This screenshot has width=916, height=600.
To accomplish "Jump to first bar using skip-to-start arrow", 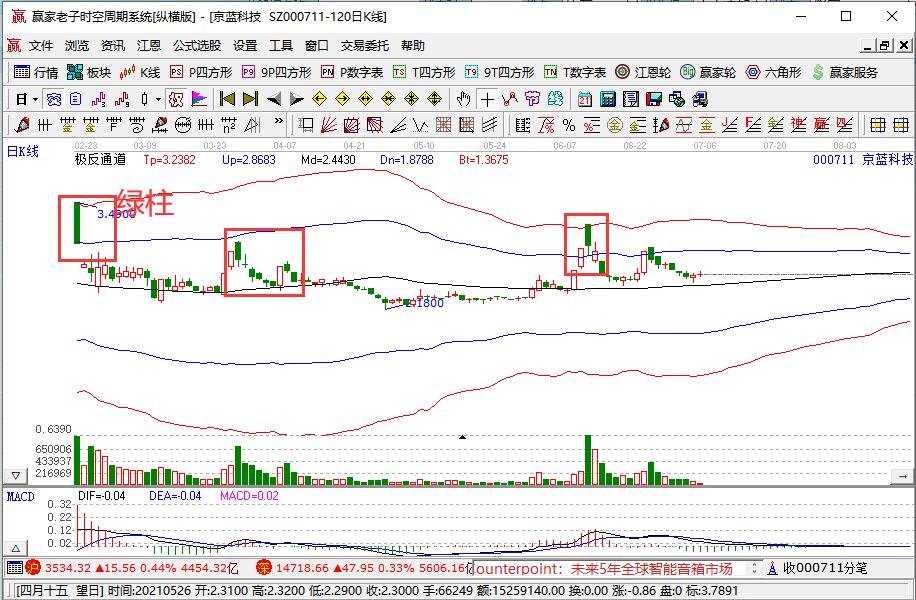I will [227, 99].
